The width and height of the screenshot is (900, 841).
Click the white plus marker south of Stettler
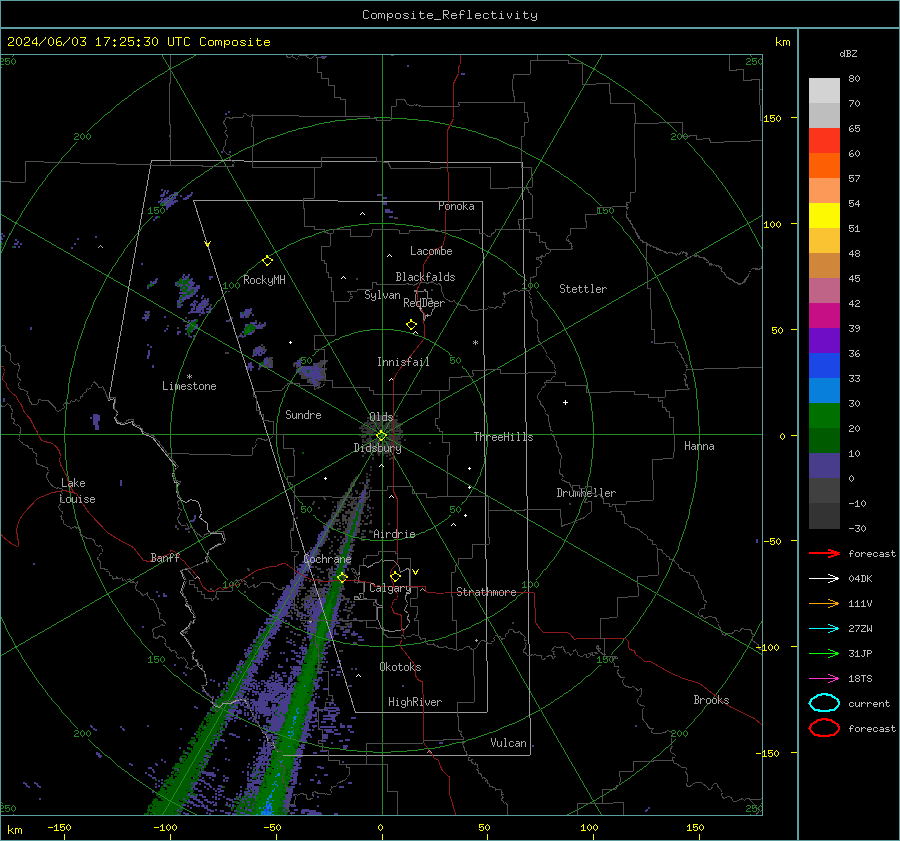click(565, 402)
